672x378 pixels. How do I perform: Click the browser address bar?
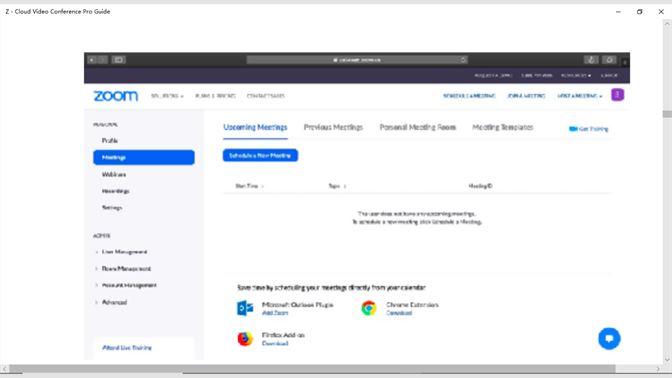click(357, 60)
